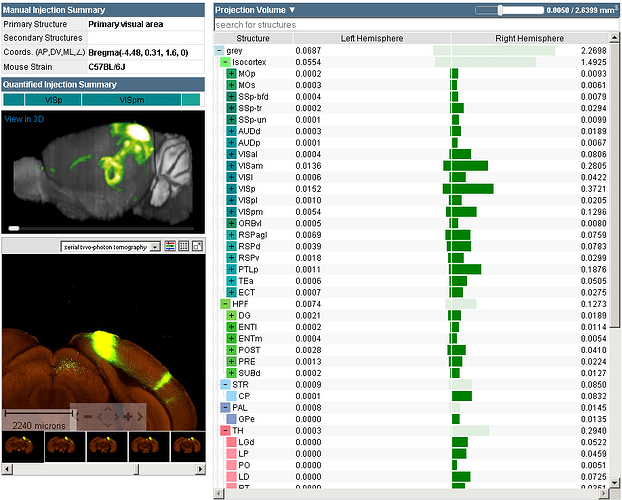Click the structure table scroll-down arrow
The image size is (622, 500).
pos(614,483)
